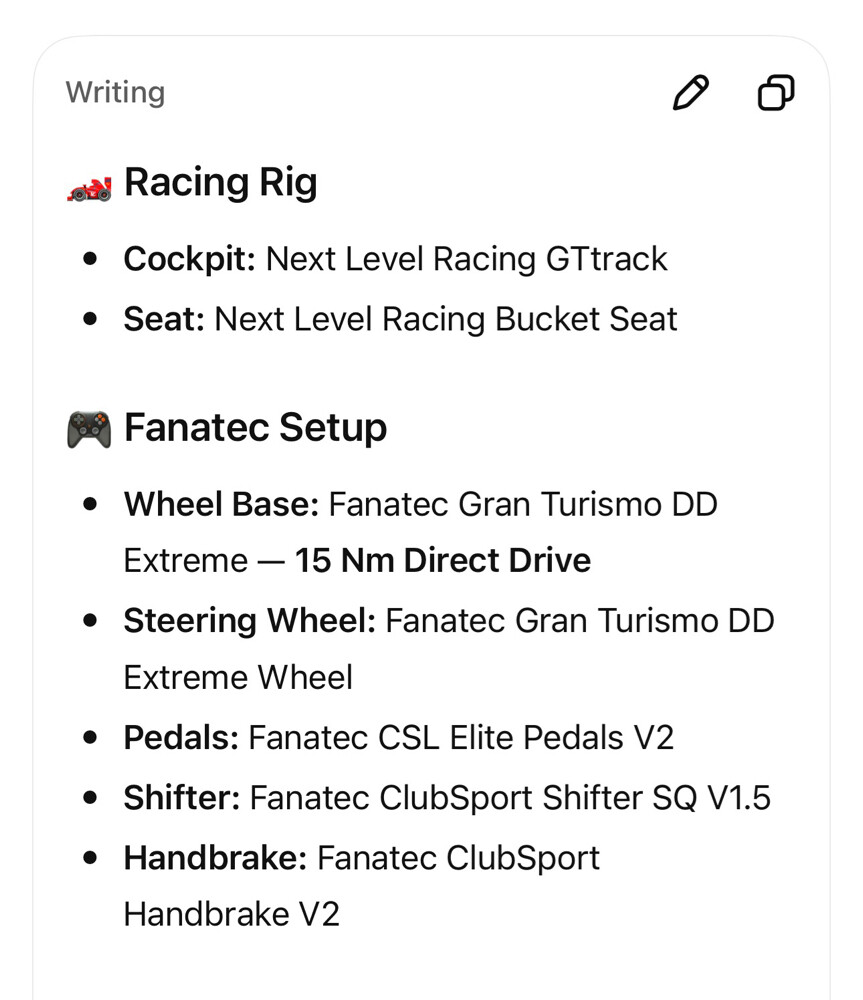Click Next Level Racing Bucket Seat text
863x1000 pixels.
pyautogui.click(x=446, y=320)
